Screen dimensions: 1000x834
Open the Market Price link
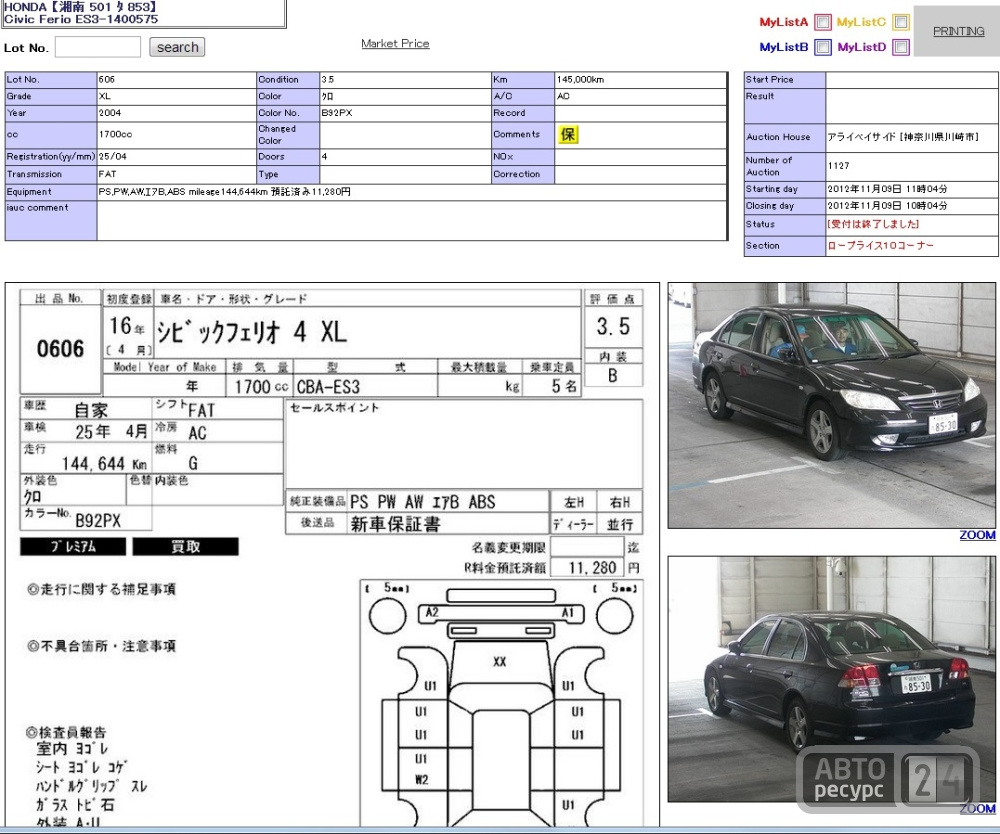pos(395,43)
